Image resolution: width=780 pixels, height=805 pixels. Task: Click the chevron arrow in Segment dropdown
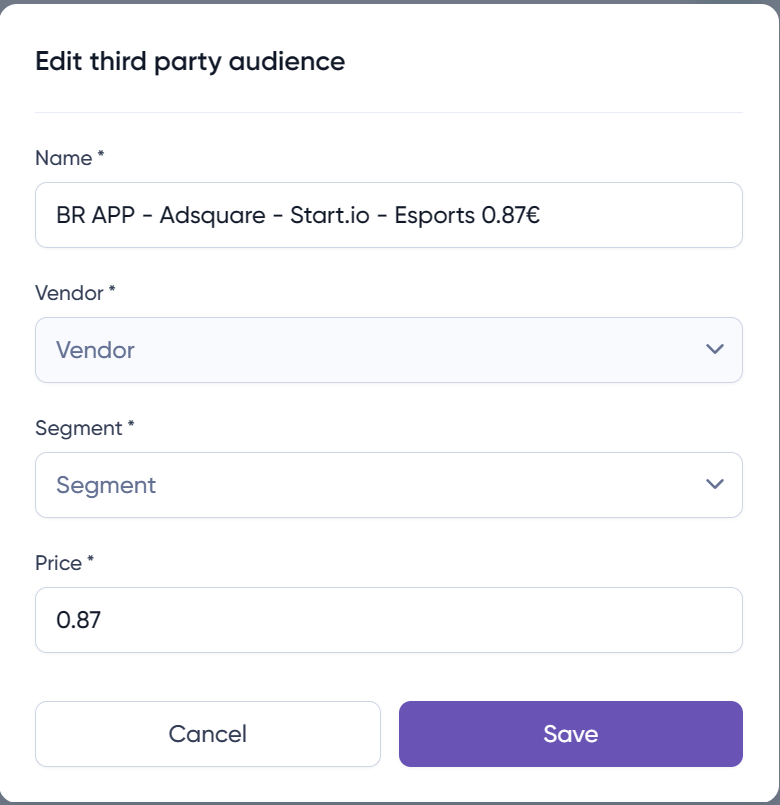(x=714, y=484)
